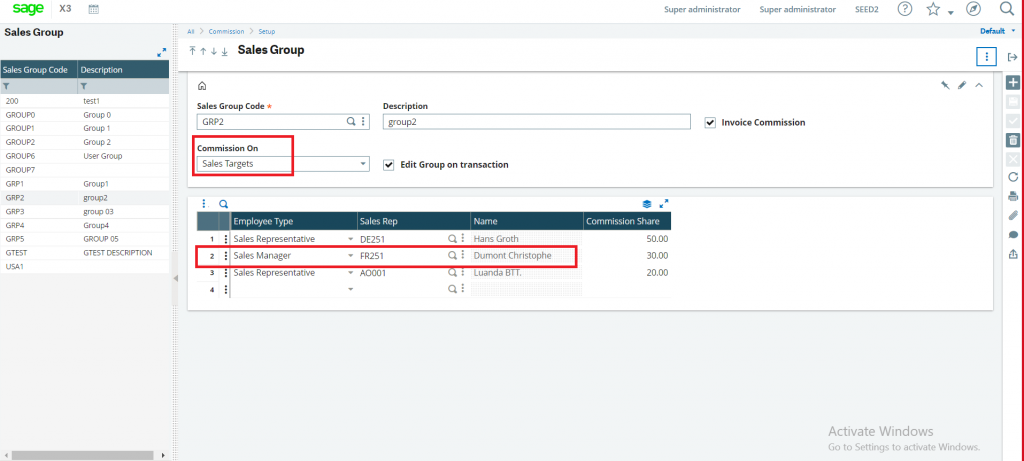Open the help question mark icon

tap(904, 9)
